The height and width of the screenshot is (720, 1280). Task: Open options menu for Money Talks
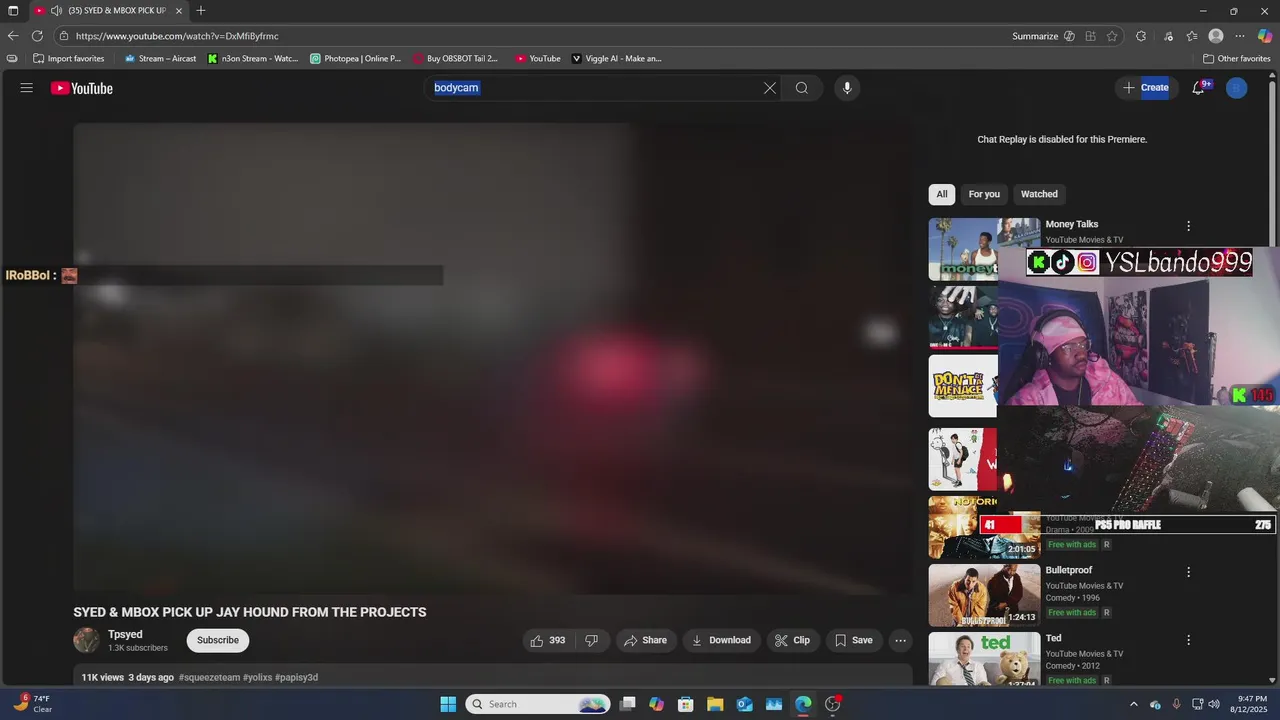click(x=1188, y=226)
